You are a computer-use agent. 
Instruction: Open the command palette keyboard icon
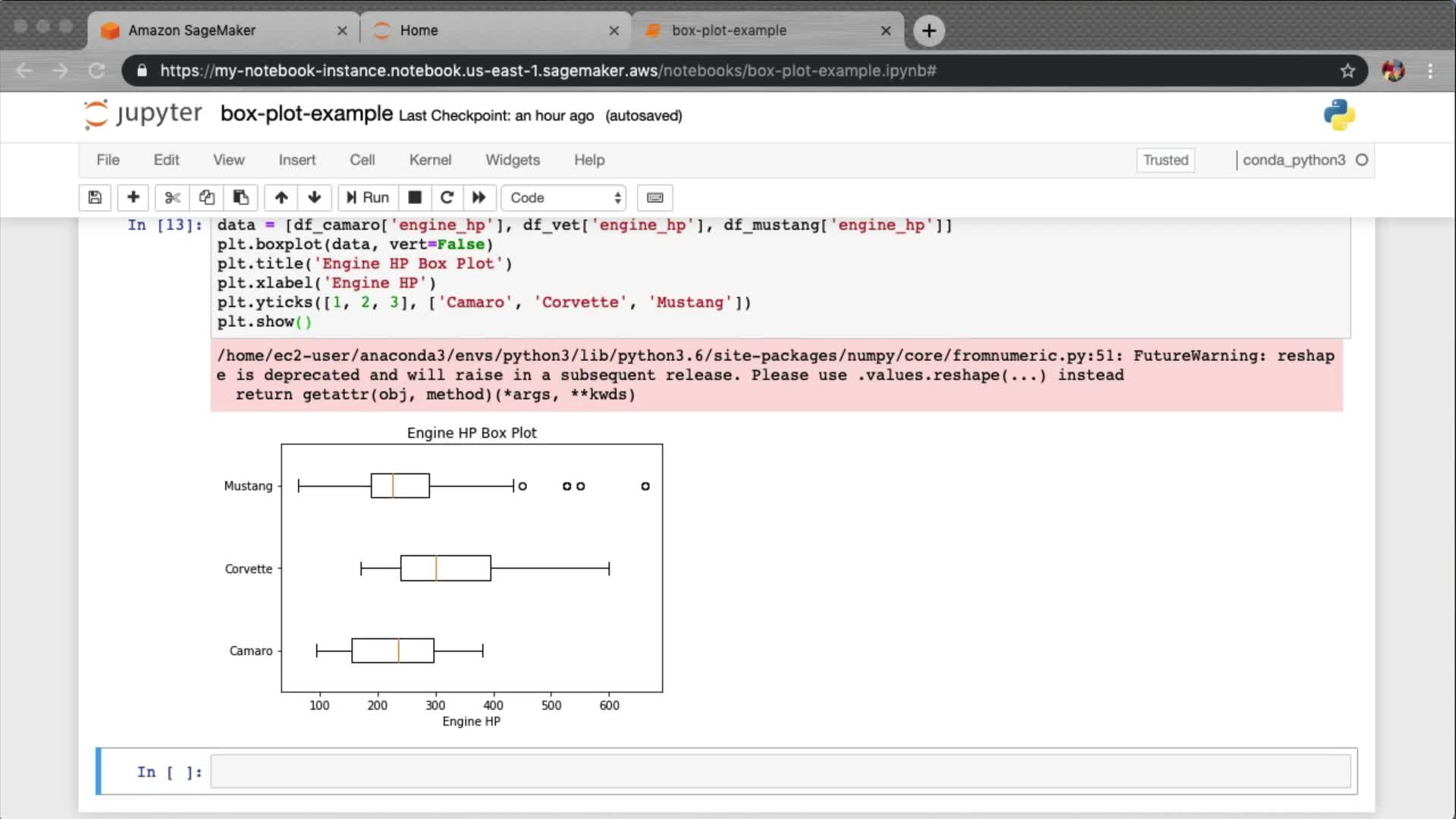click(655, 198)
